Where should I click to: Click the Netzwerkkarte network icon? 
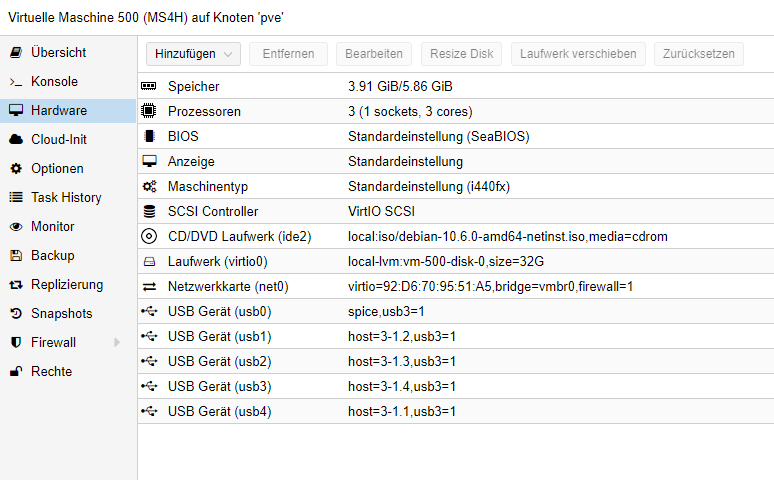pyautogui.click(x=149, y=287)
